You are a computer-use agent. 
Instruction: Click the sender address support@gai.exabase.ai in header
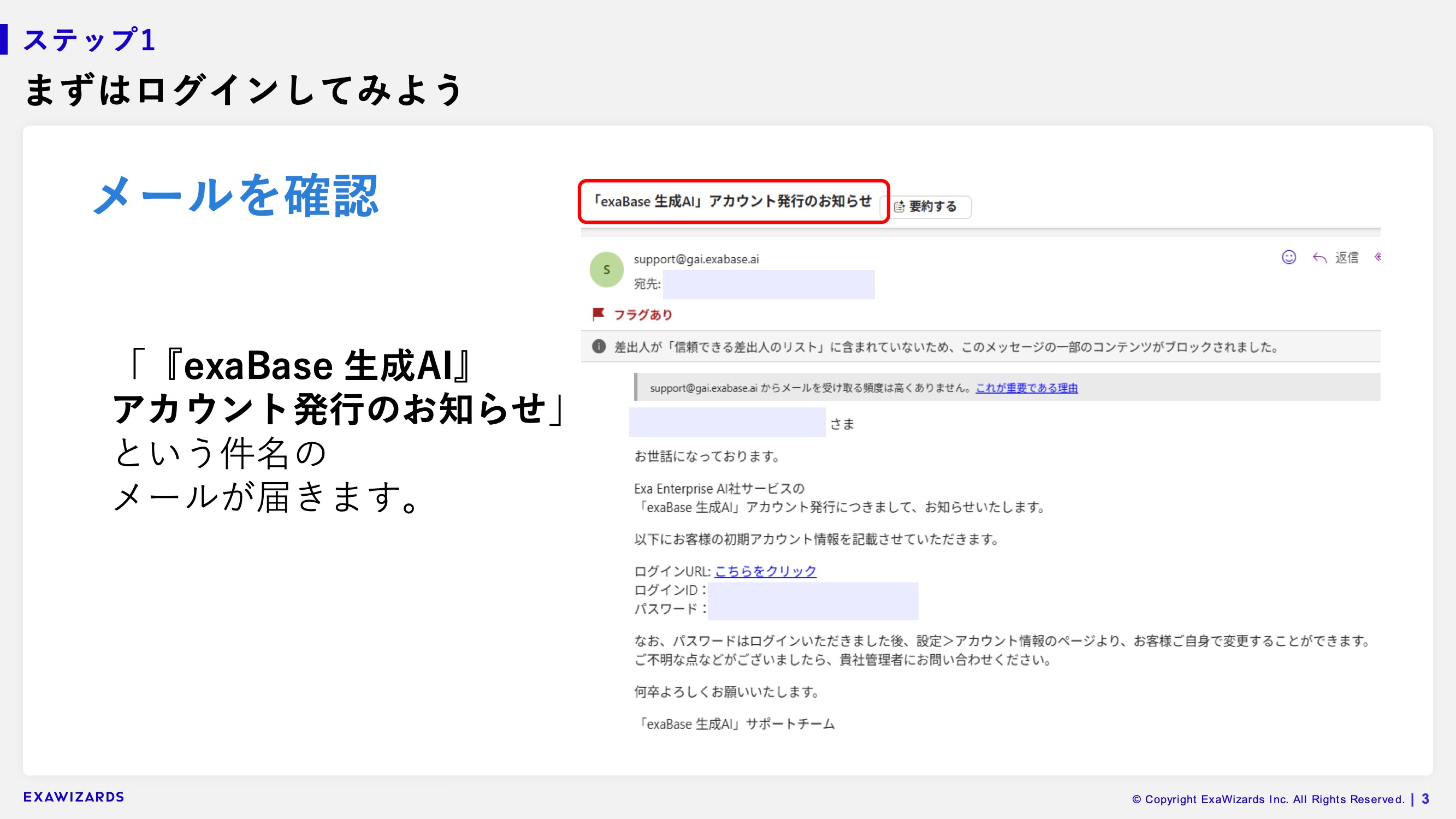pyautogui.click(x=696, y=259)
